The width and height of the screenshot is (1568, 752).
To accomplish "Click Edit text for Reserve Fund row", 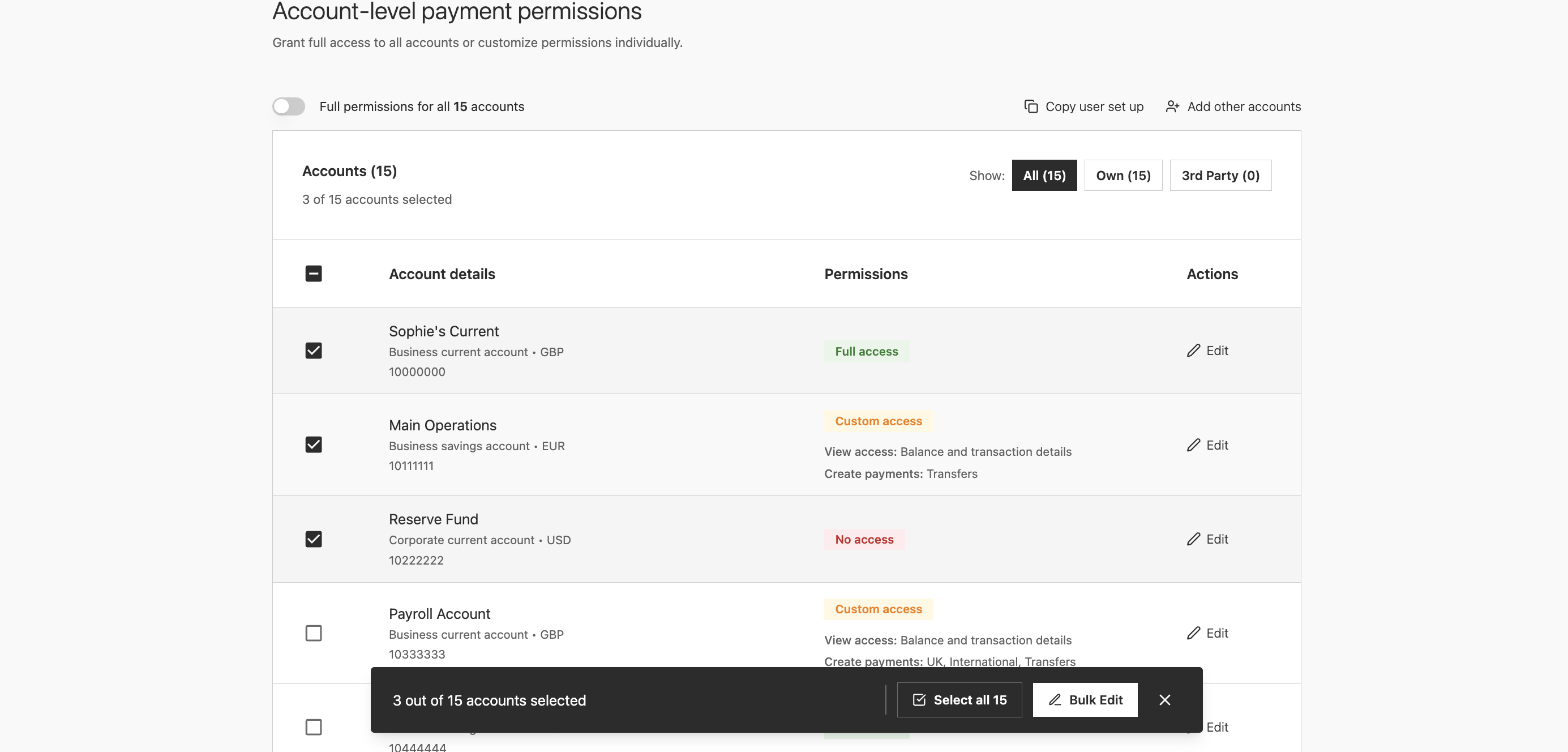I will pos(1217,540).
